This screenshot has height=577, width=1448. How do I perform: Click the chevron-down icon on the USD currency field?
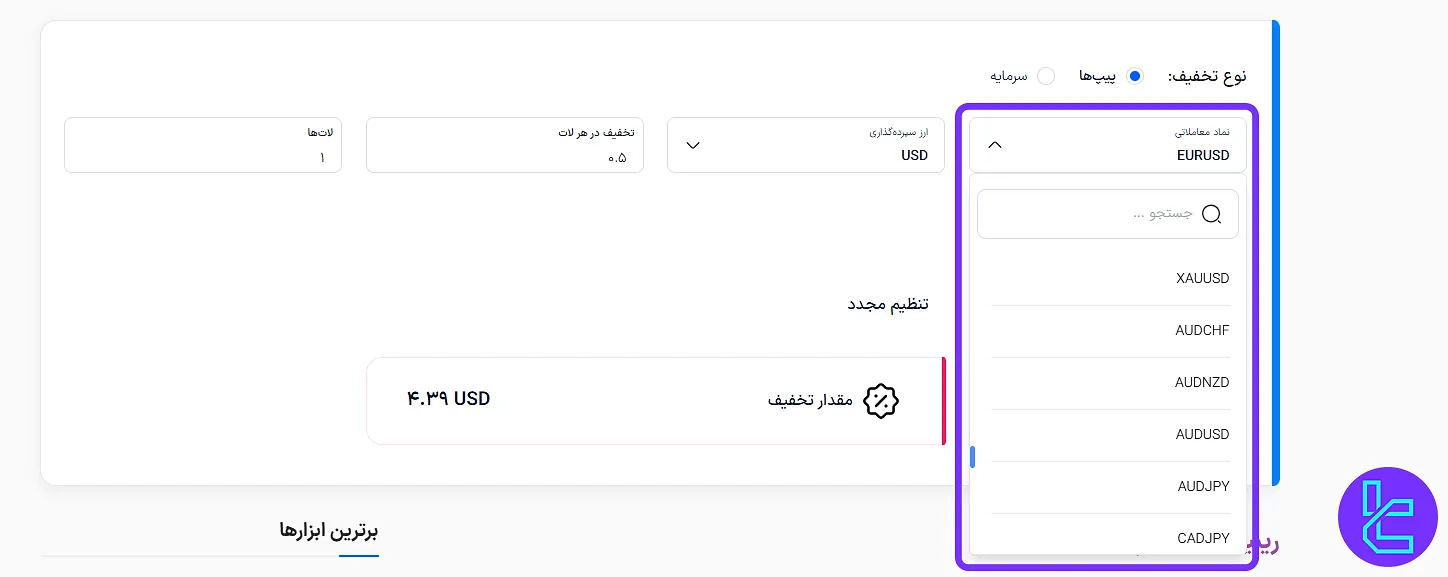(x=693, y=145)
